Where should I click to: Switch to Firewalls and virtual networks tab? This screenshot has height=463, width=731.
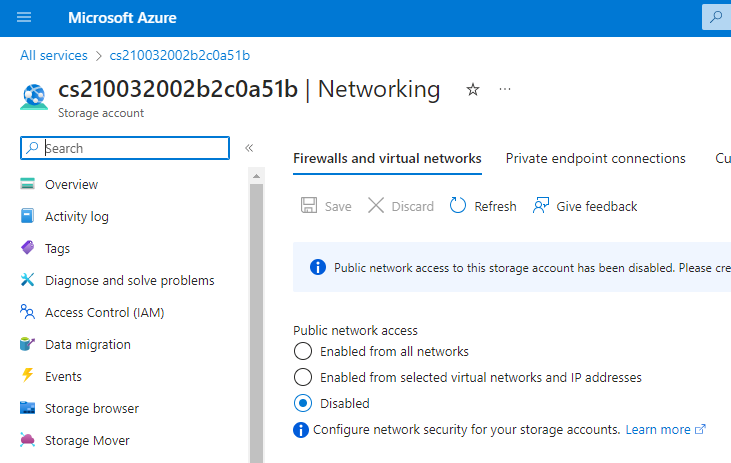coord(387,159)
